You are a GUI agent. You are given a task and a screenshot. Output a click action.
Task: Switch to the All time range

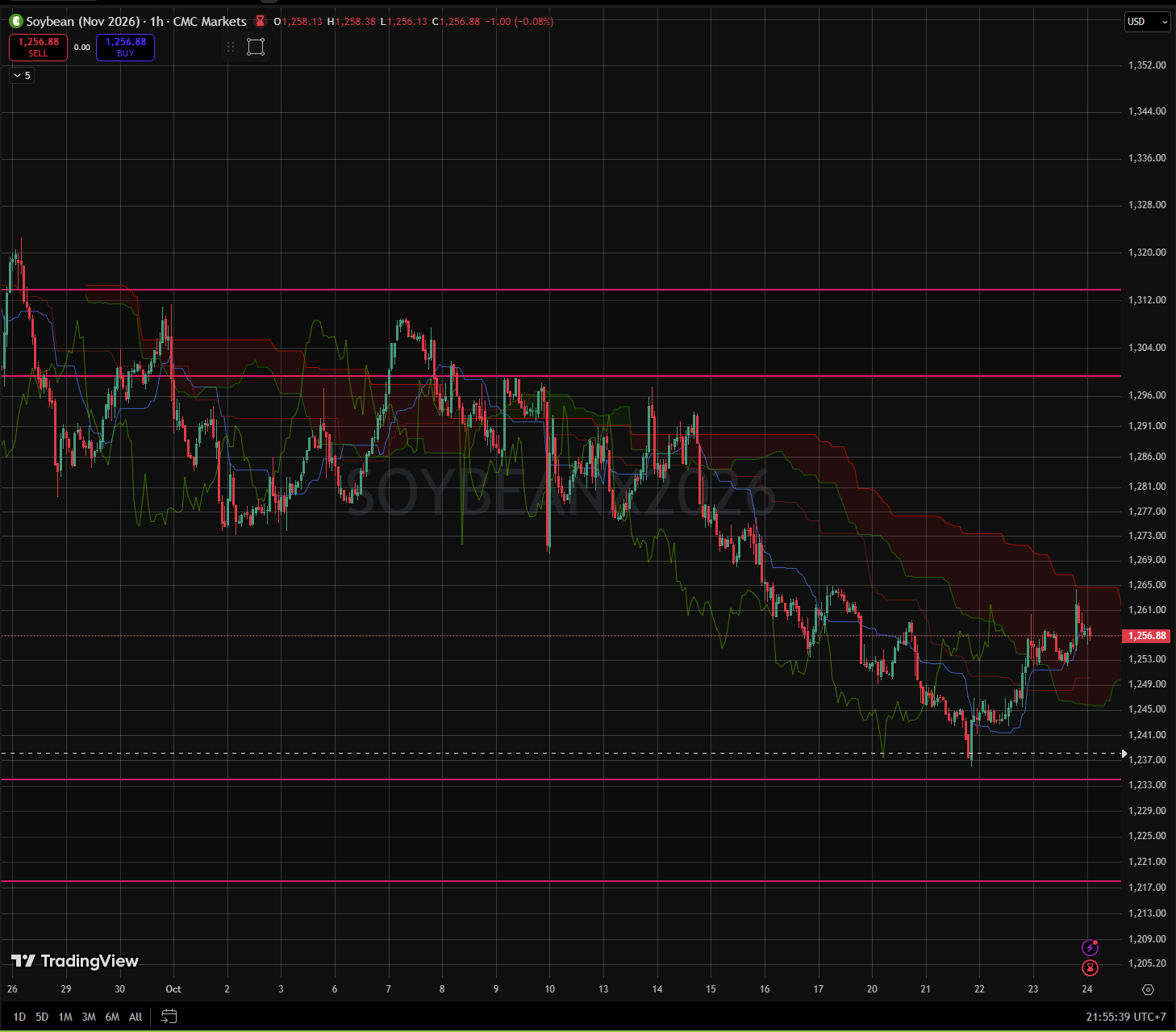pos(136,1017)
